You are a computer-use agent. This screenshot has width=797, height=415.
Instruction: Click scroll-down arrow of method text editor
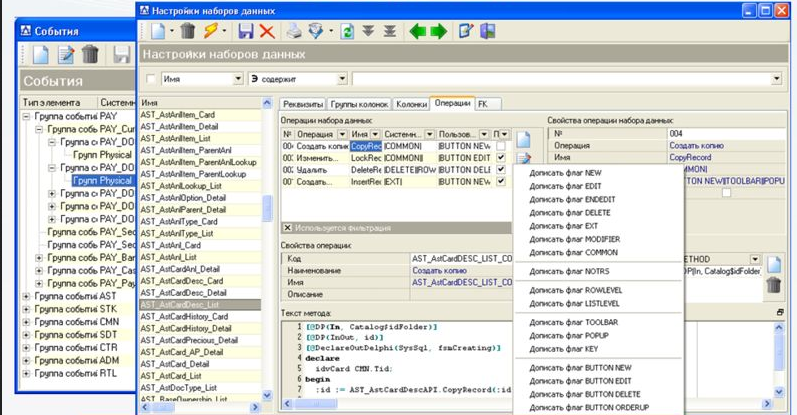click(779, 392)
